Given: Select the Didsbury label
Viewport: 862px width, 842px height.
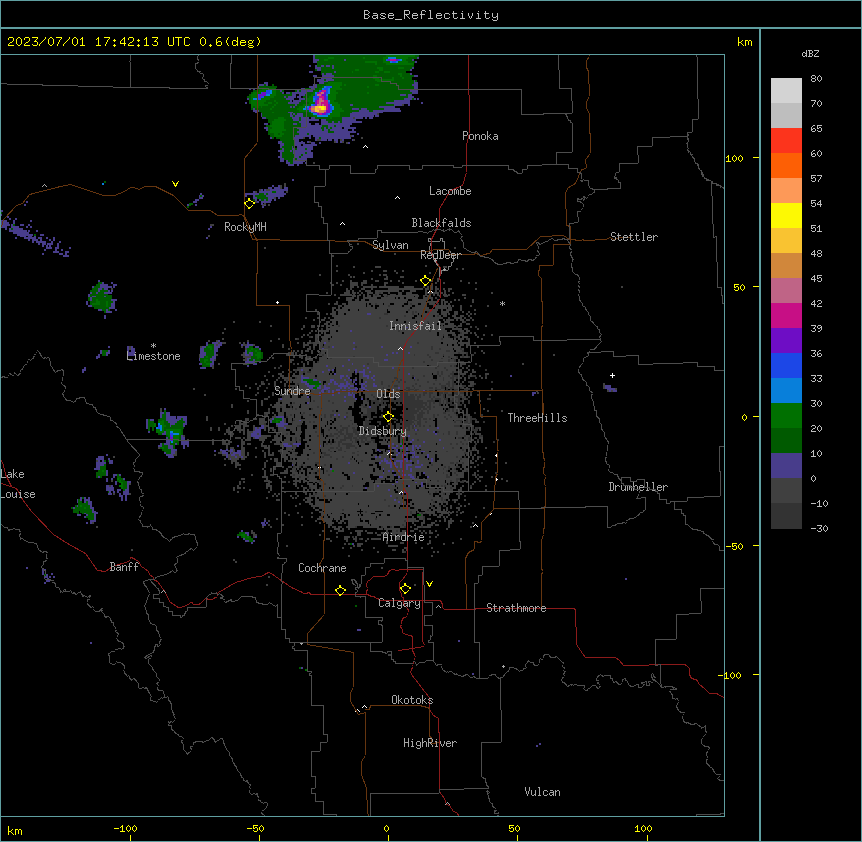Looking at the screenshot, I should click(383, 431).
